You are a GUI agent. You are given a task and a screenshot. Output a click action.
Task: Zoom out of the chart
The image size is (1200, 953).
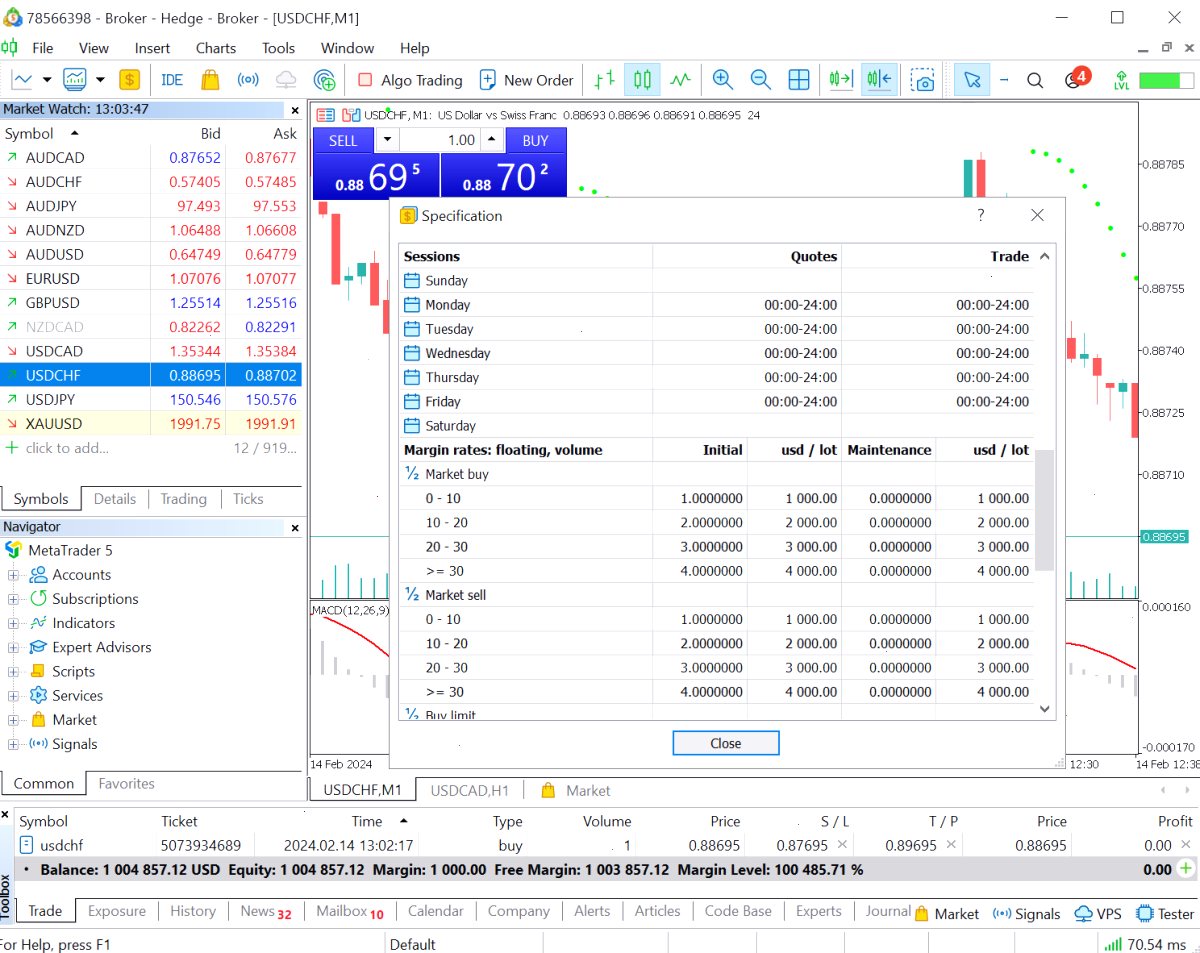(x=760, y=80)
